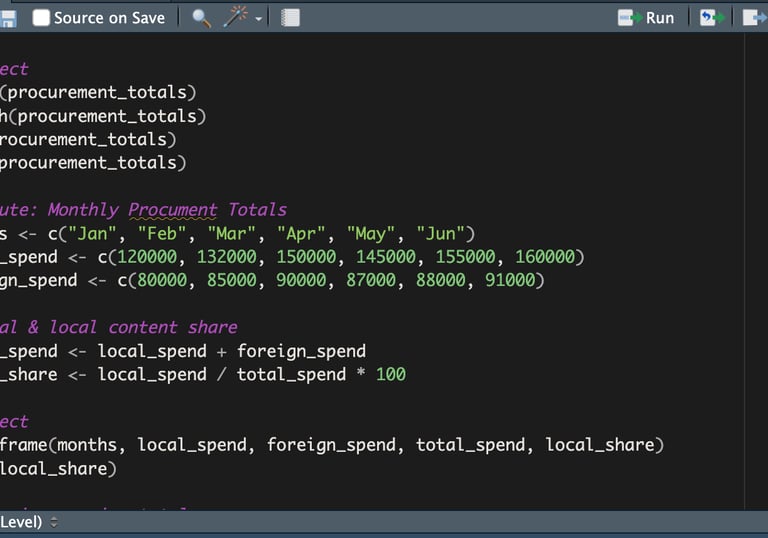Re-run the previous code region
Viewport: 768px width, 538px height.
(712, 18)
